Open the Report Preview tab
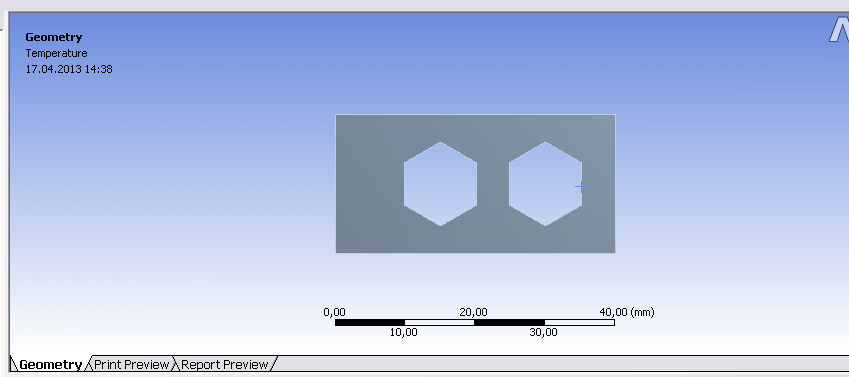Screen dimensions: 849x377 click(225, 365)
